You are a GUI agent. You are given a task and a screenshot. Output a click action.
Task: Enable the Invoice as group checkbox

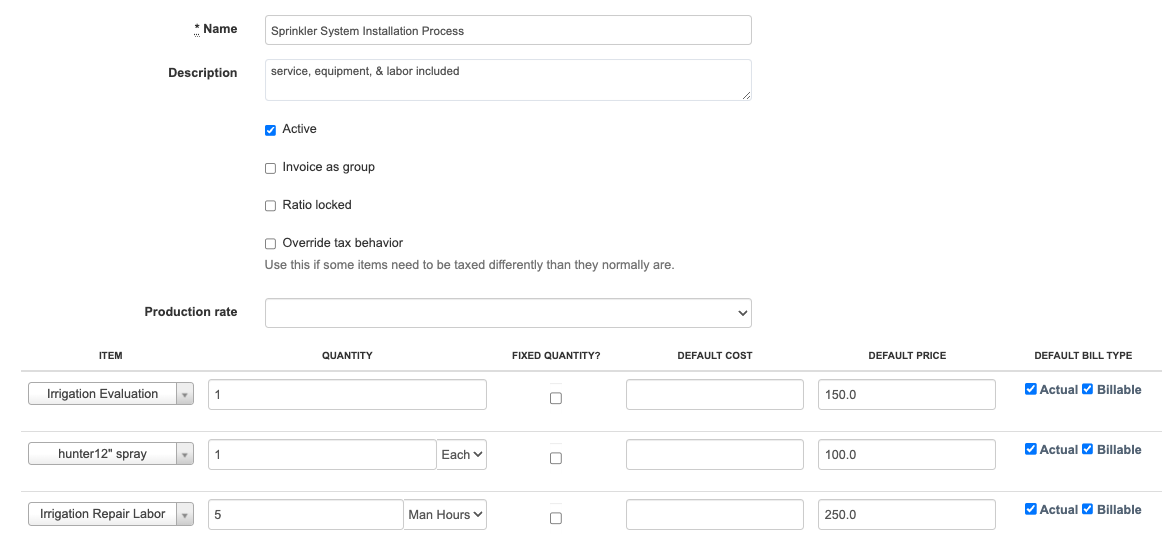pos(270,168)
